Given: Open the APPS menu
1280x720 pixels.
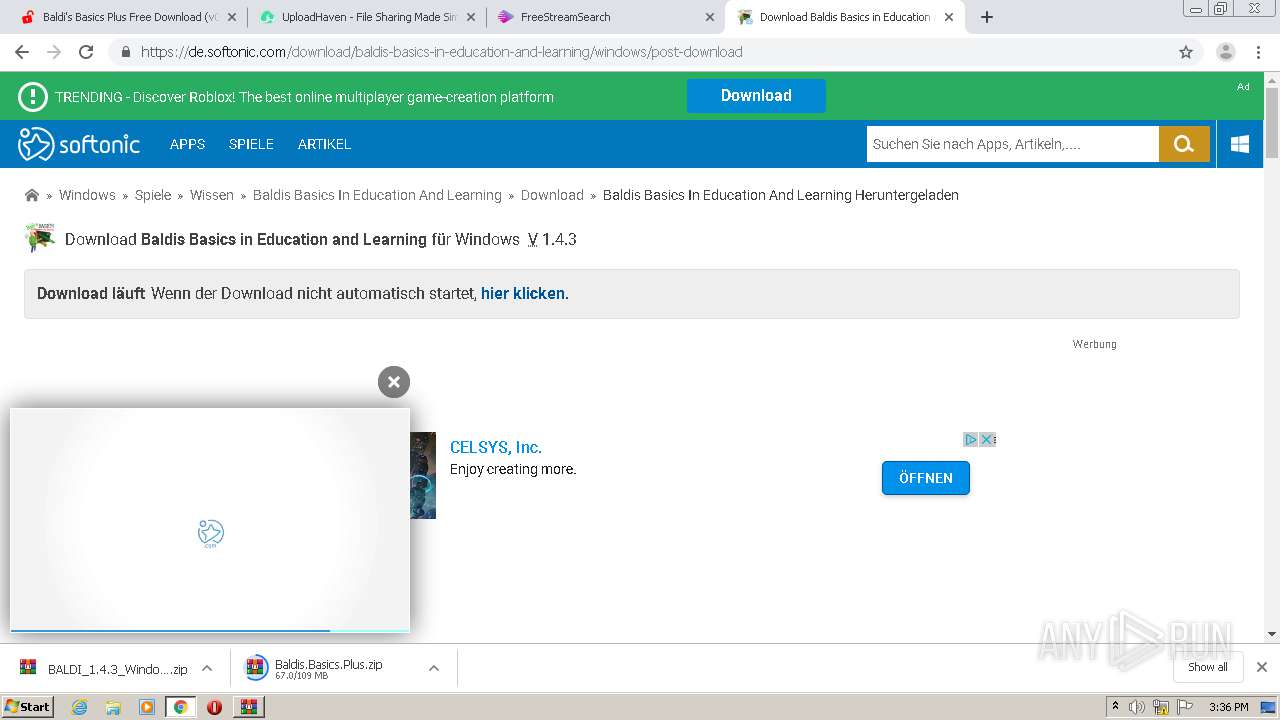Looking at the screenshot, I should 187,144.
